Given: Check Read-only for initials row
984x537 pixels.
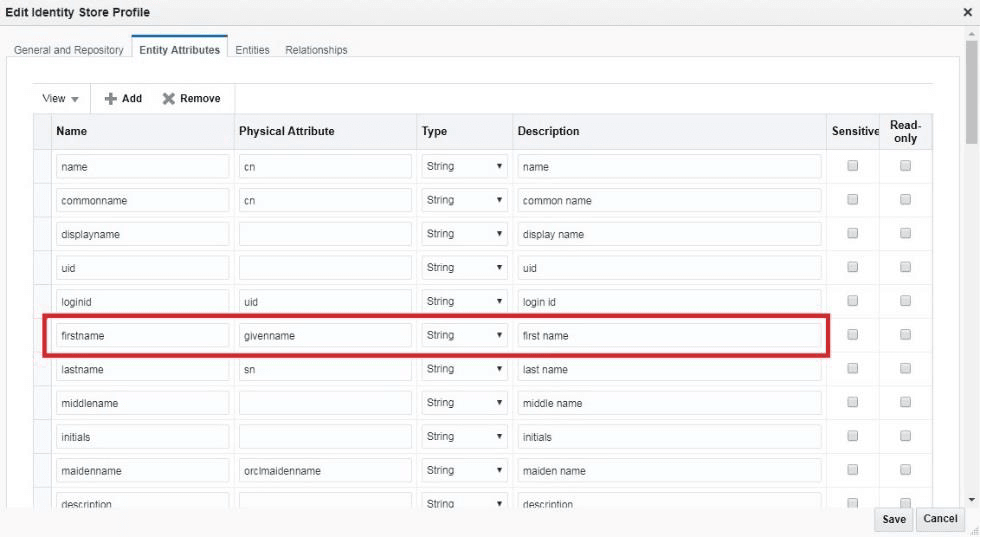Looking at the screenshot, I should coord(905,436).
